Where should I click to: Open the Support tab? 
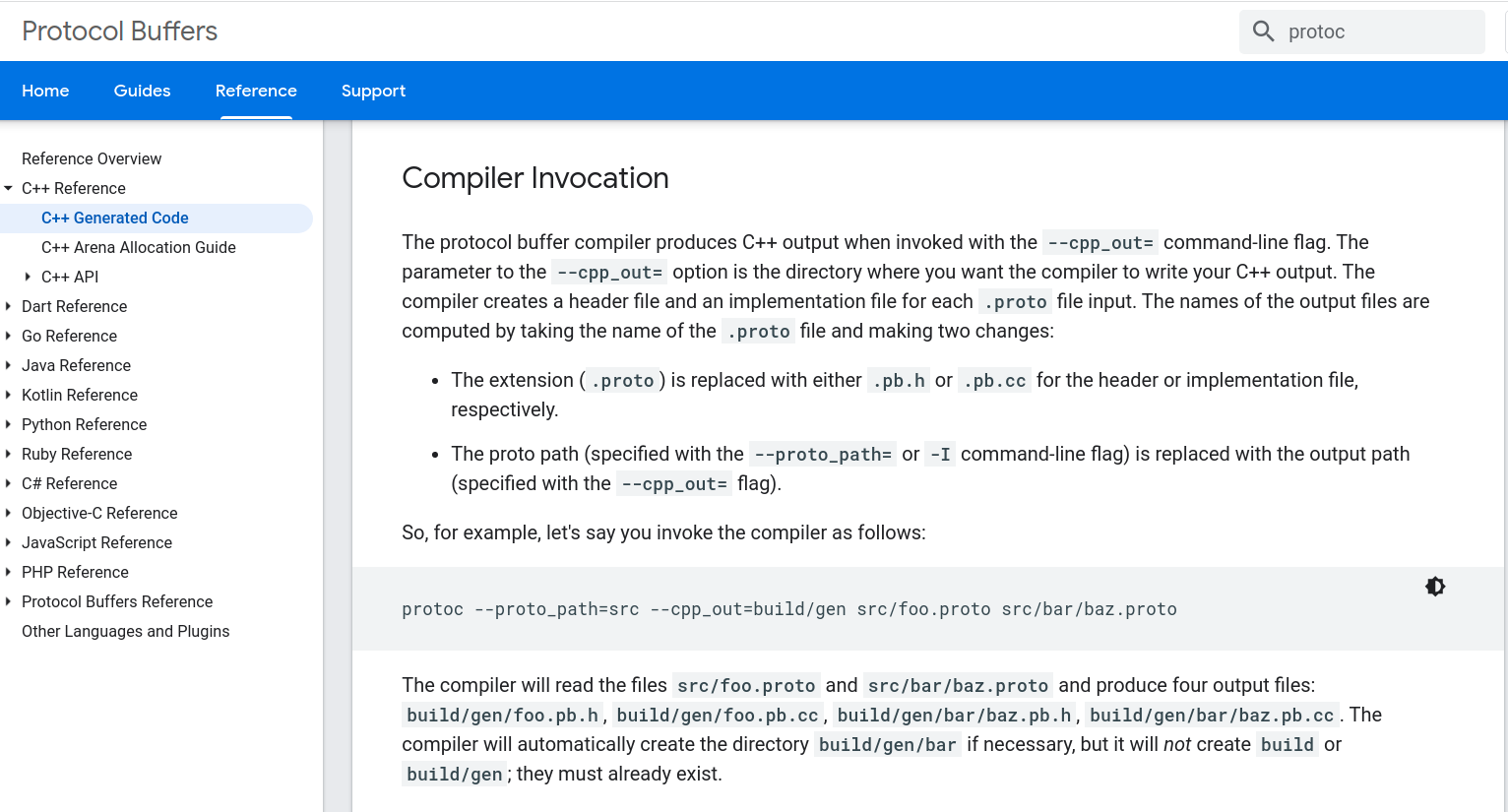373,90
